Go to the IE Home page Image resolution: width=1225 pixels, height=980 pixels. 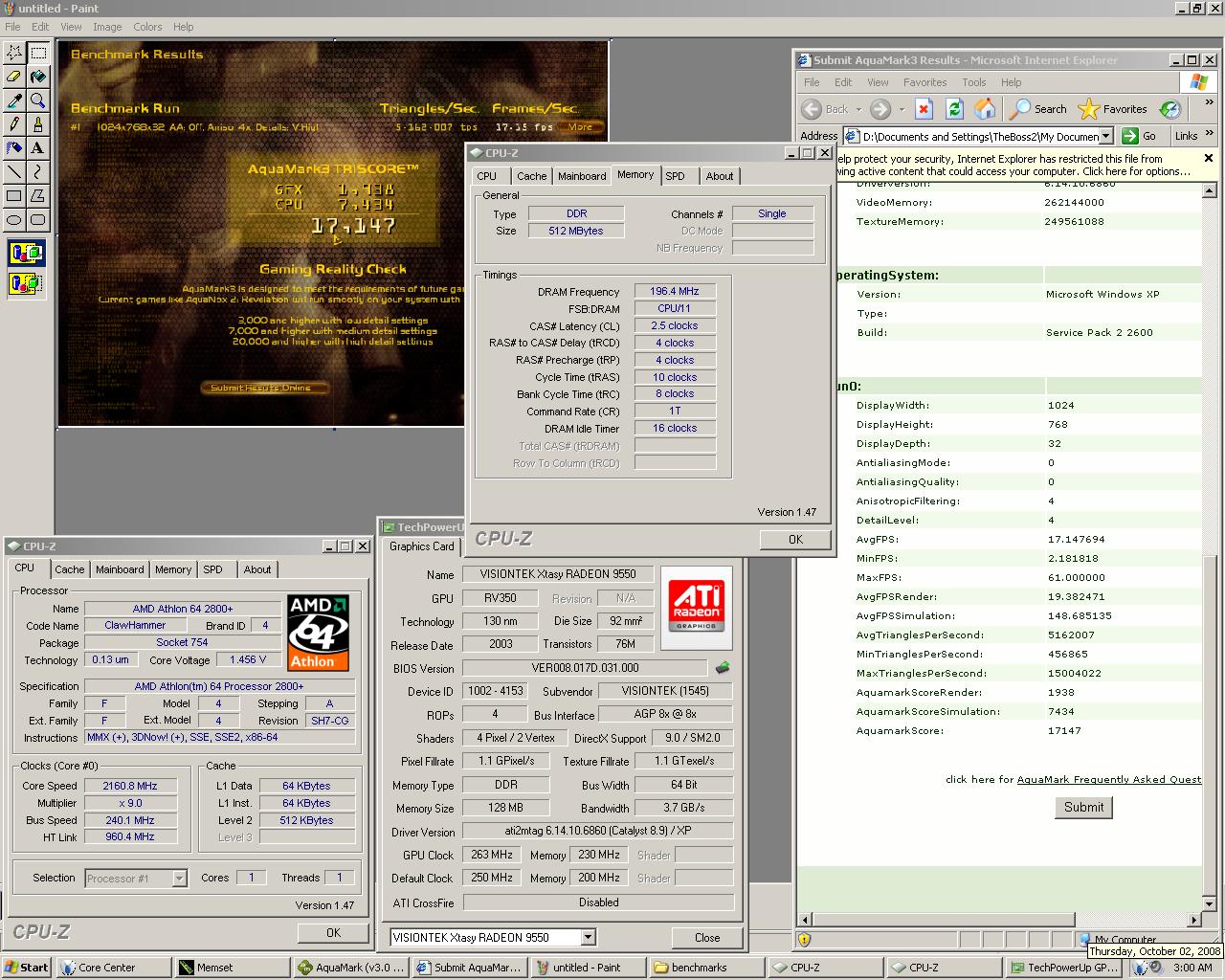click(x=985, y=109)
